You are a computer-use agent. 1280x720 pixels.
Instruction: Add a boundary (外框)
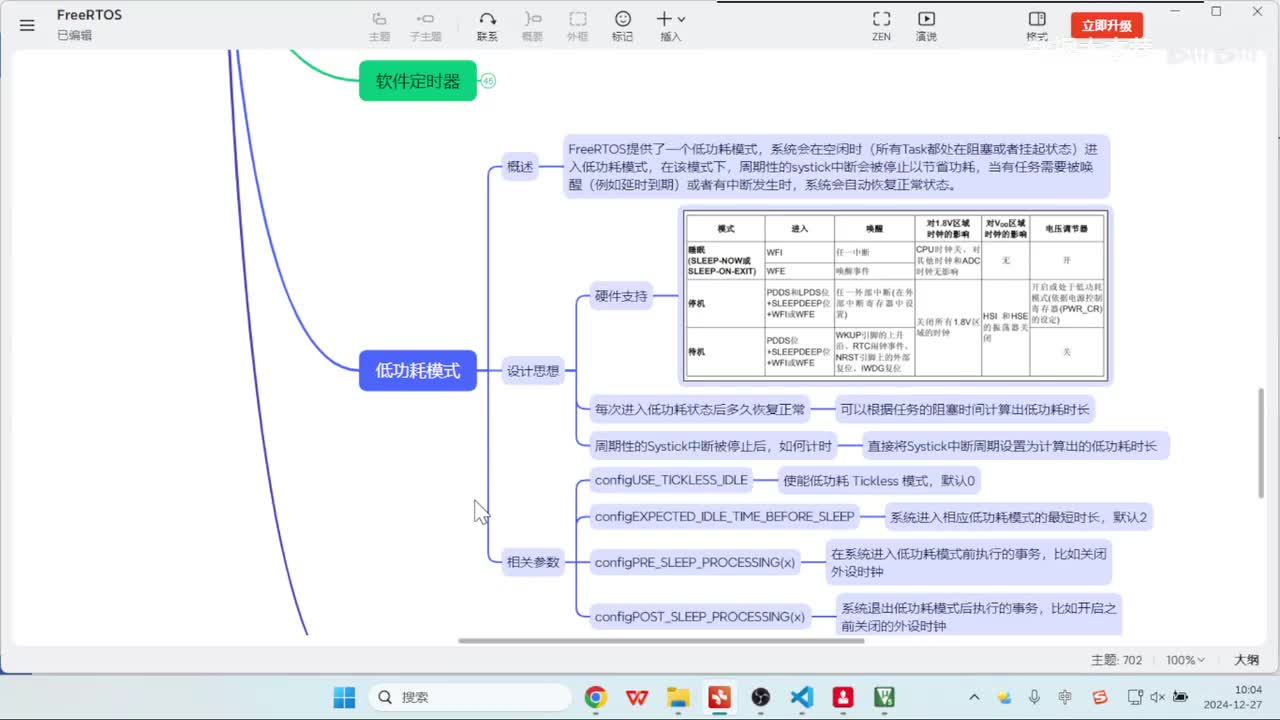[578, 26]
